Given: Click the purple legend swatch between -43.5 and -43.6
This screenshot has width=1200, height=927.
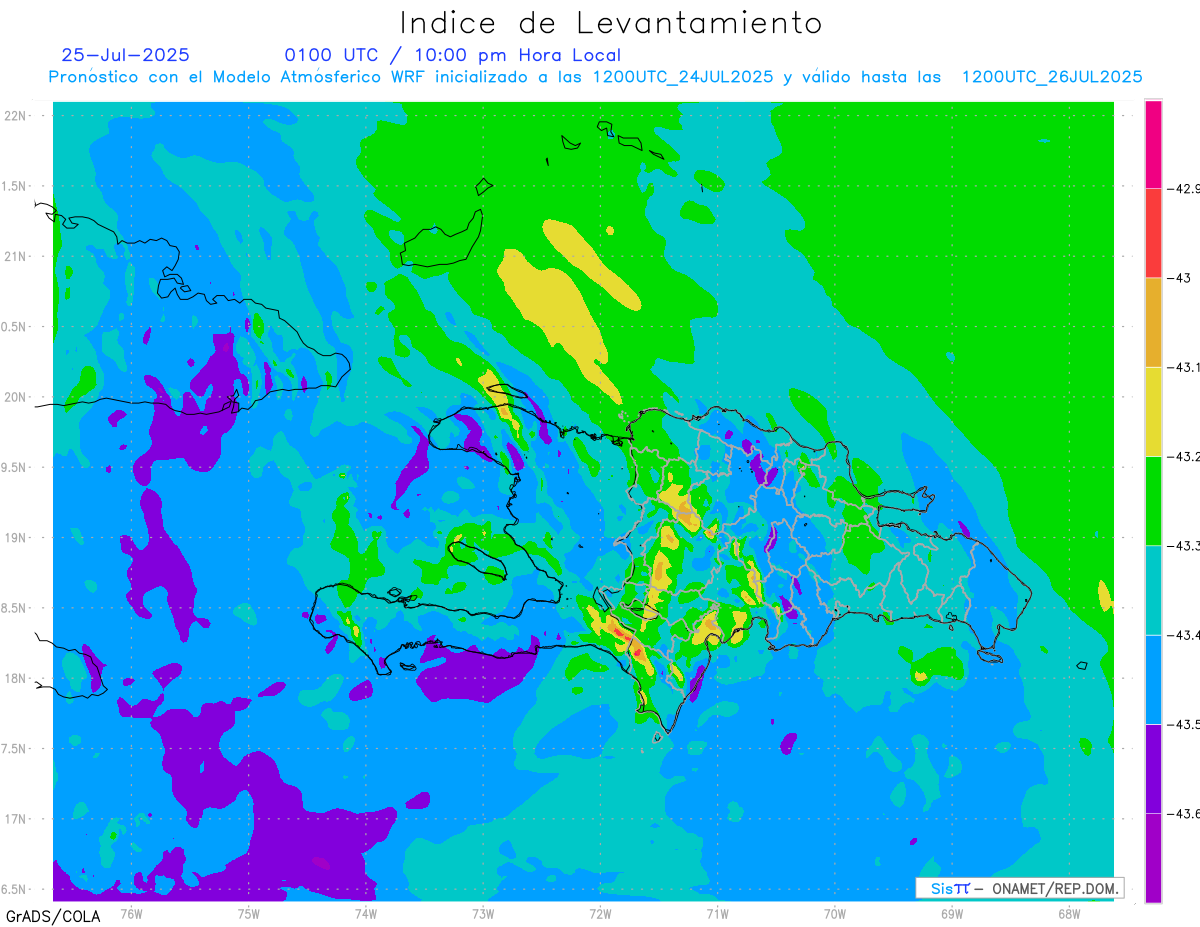Looking at the screenshot, I should coord(1153,767).
